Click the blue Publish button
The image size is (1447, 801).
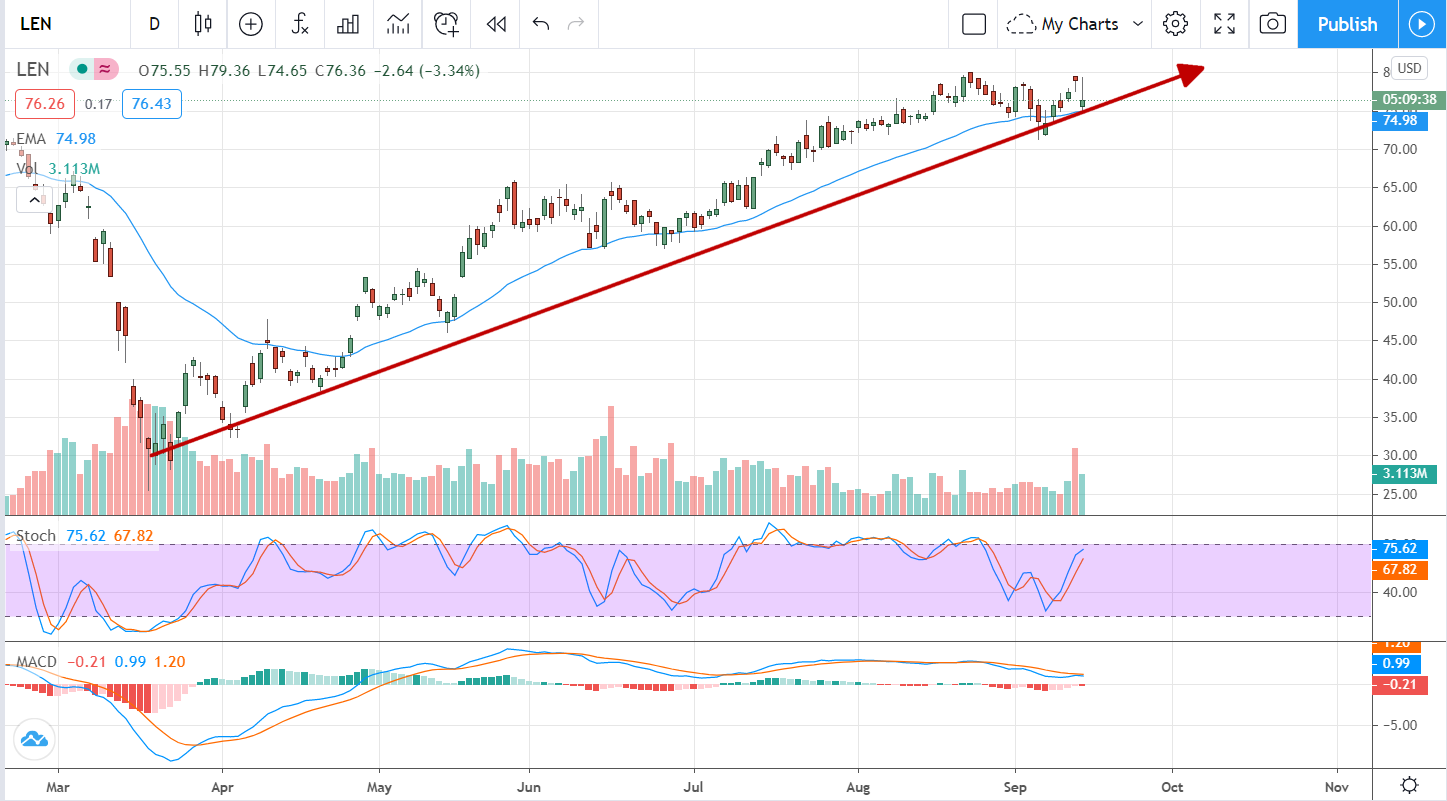pyautogui.click(x=1347, y=24)
